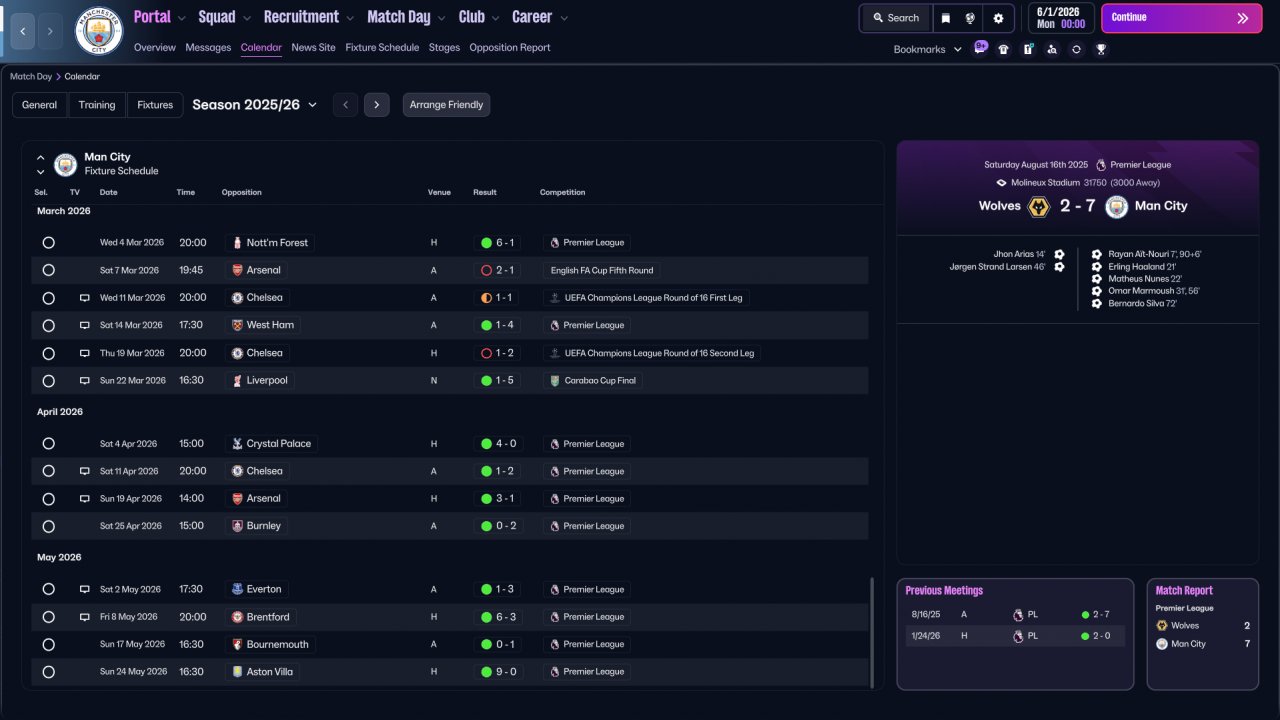Switch to the Stages tab
Viewport: 1280px width, 720px height.
tap(445, 47)
